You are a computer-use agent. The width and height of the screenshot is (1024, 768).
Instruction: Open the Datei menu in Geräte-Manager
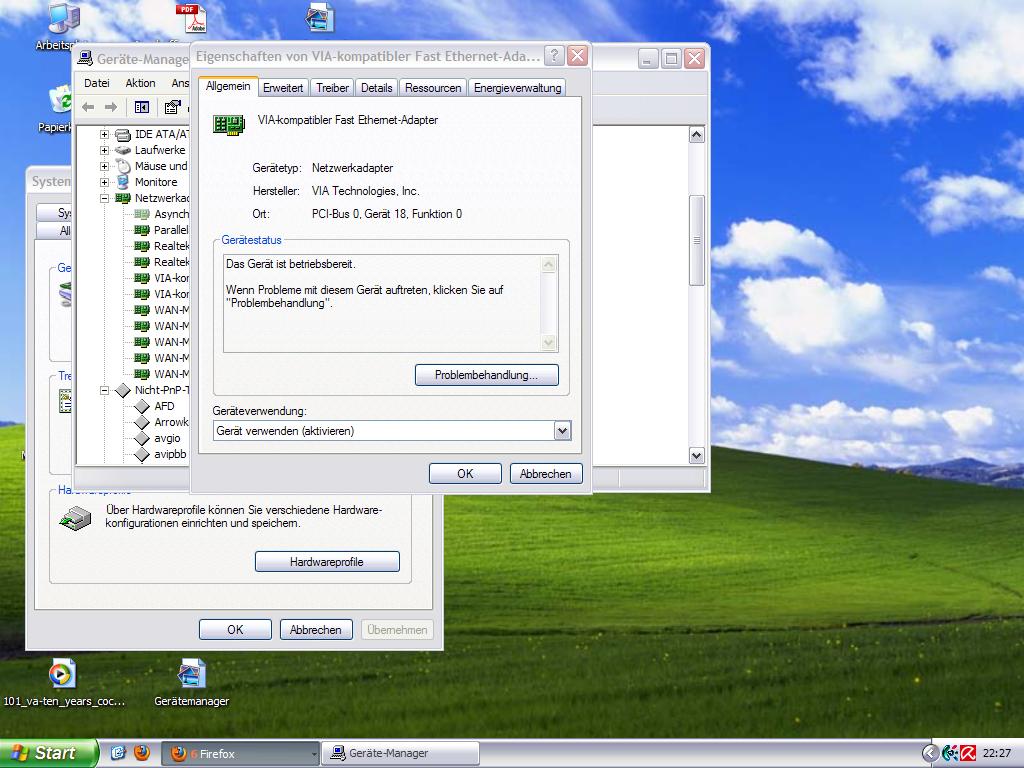pos(97,83)
